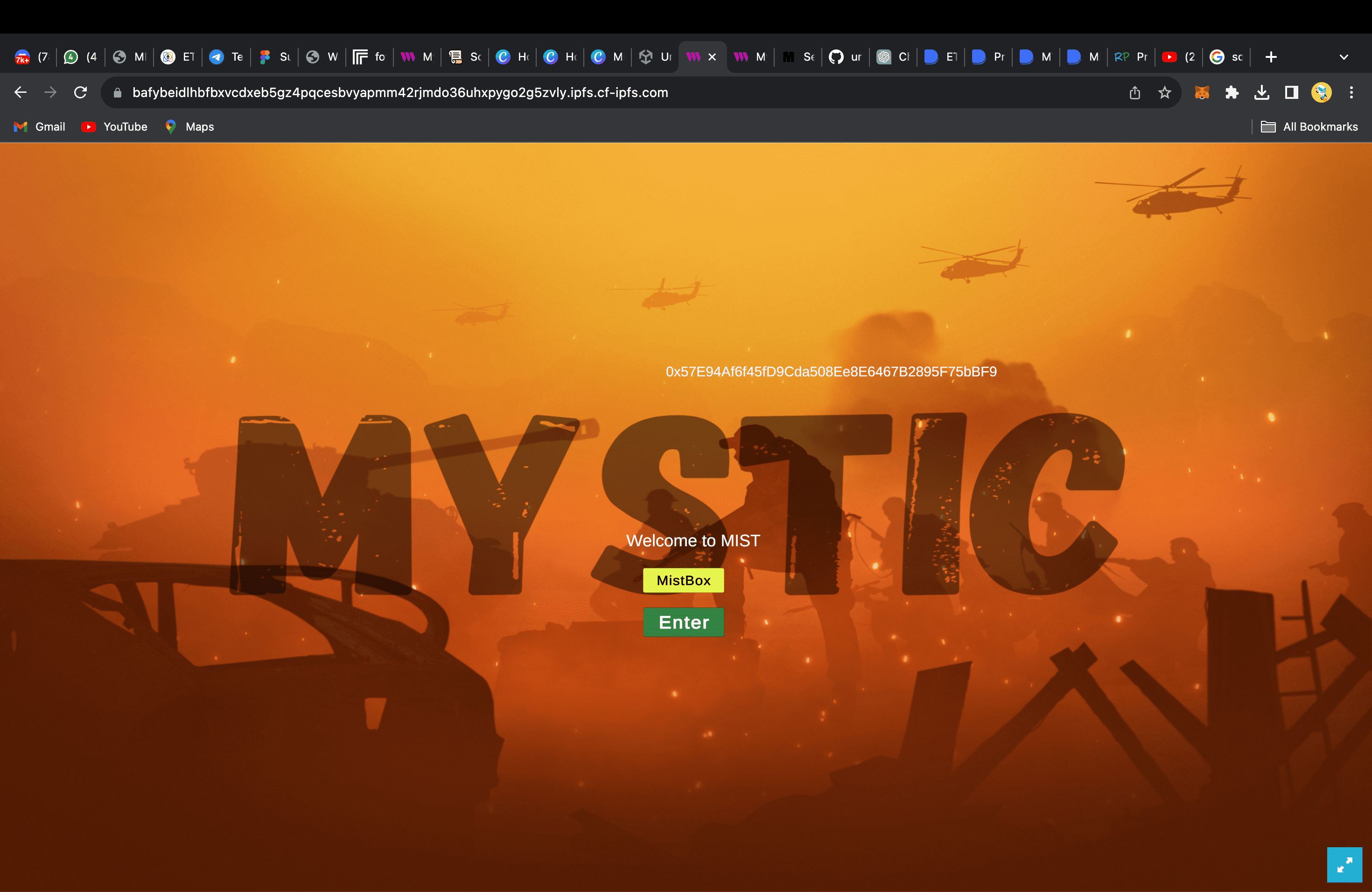Image resolution: width=1372 pixels, height=892 pixels.
Task: Click the green Enter button
Action: pyautogui.click(x=684, y=622)
